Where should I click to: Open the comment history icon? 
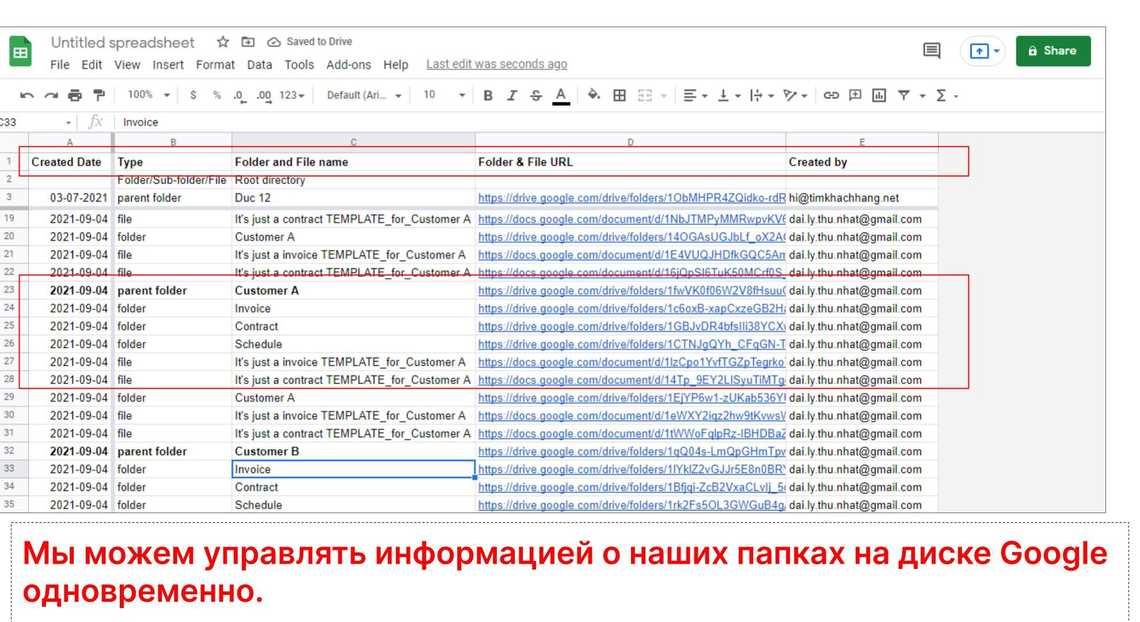(931, 50)
